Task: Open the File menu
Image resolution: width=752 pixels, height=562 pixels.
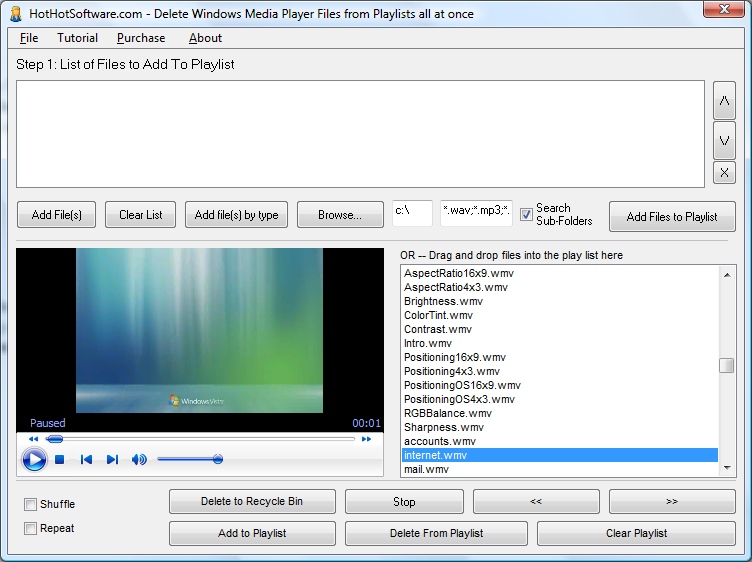Action: 29,38
